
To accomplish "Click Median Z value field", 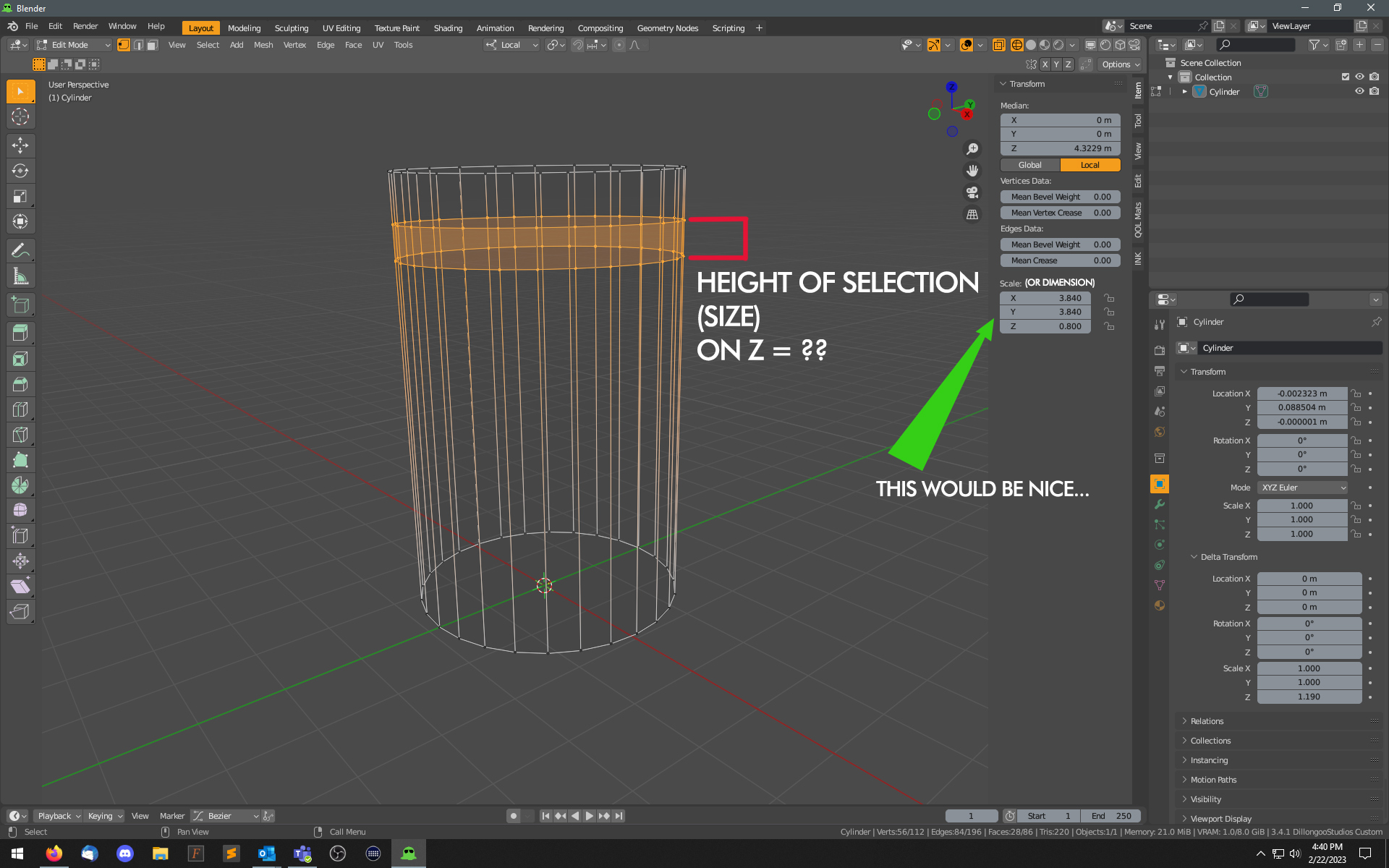I will [1060, 148].
